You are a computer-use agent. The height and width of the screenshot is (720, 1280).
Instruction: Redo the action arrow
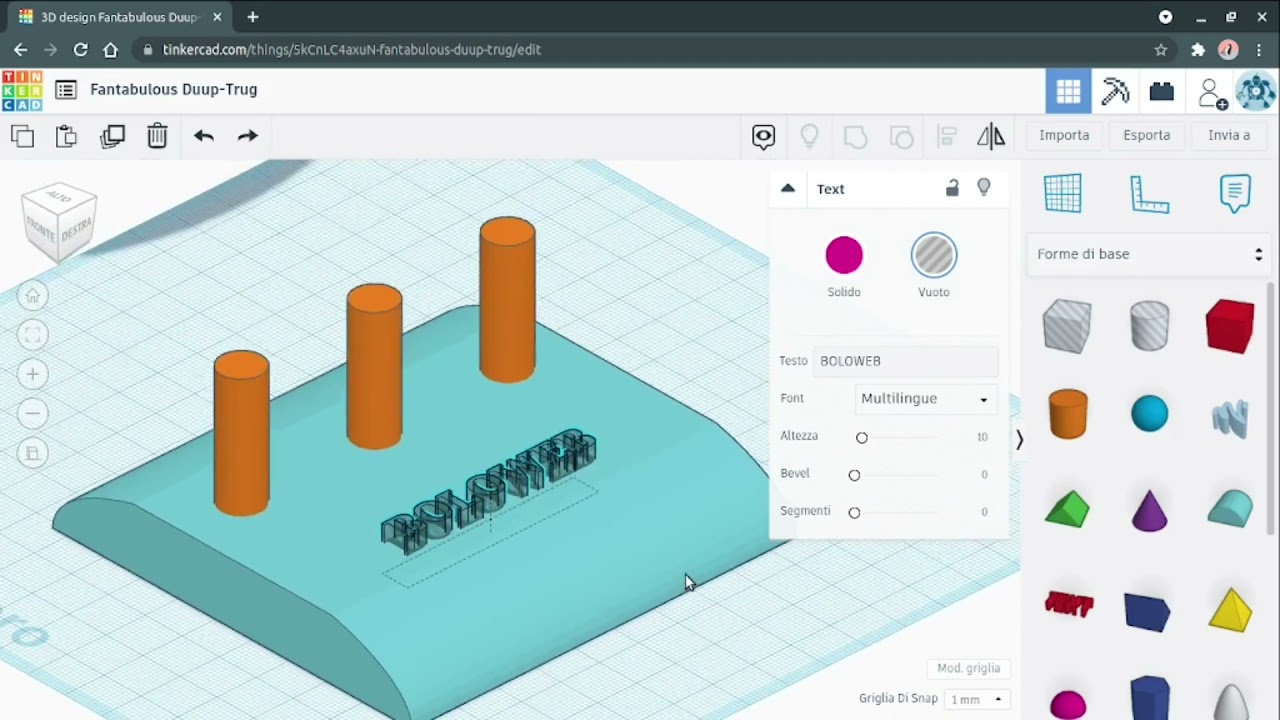click(x=248, y=136)
